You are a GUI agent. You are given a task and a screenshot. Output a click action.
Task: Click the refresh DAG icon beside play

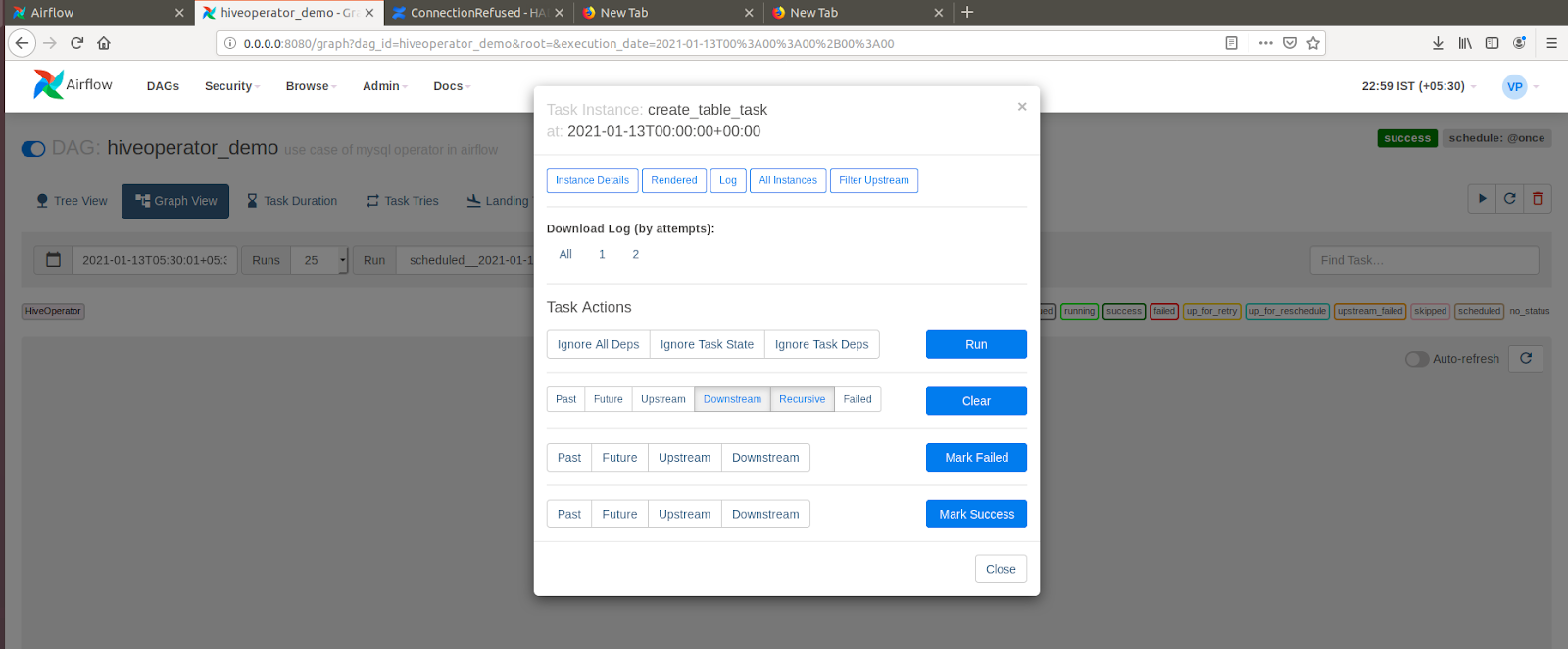click(1509, 199)
